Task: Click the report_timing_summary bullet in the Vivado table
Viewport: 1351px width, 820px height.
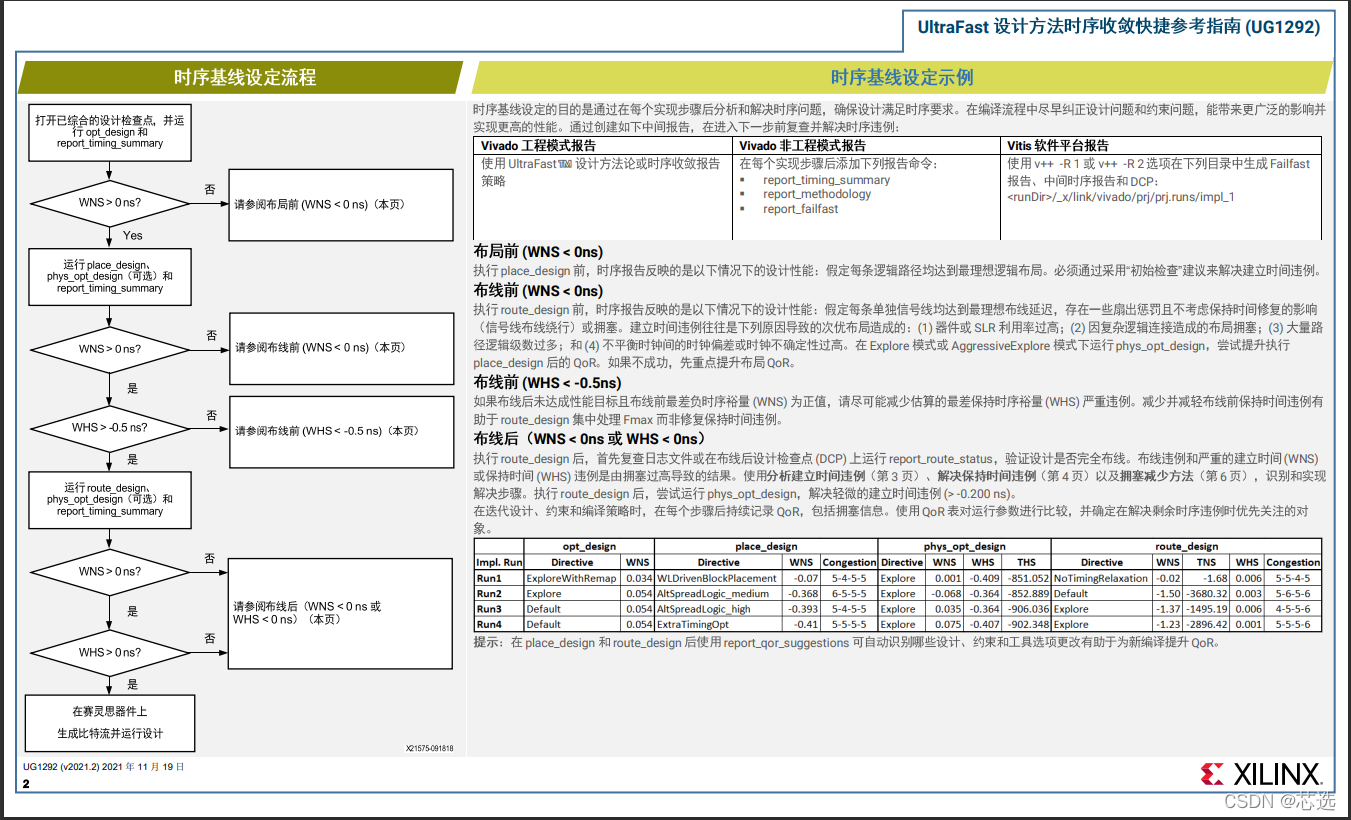Action: [x=826, y=180]
